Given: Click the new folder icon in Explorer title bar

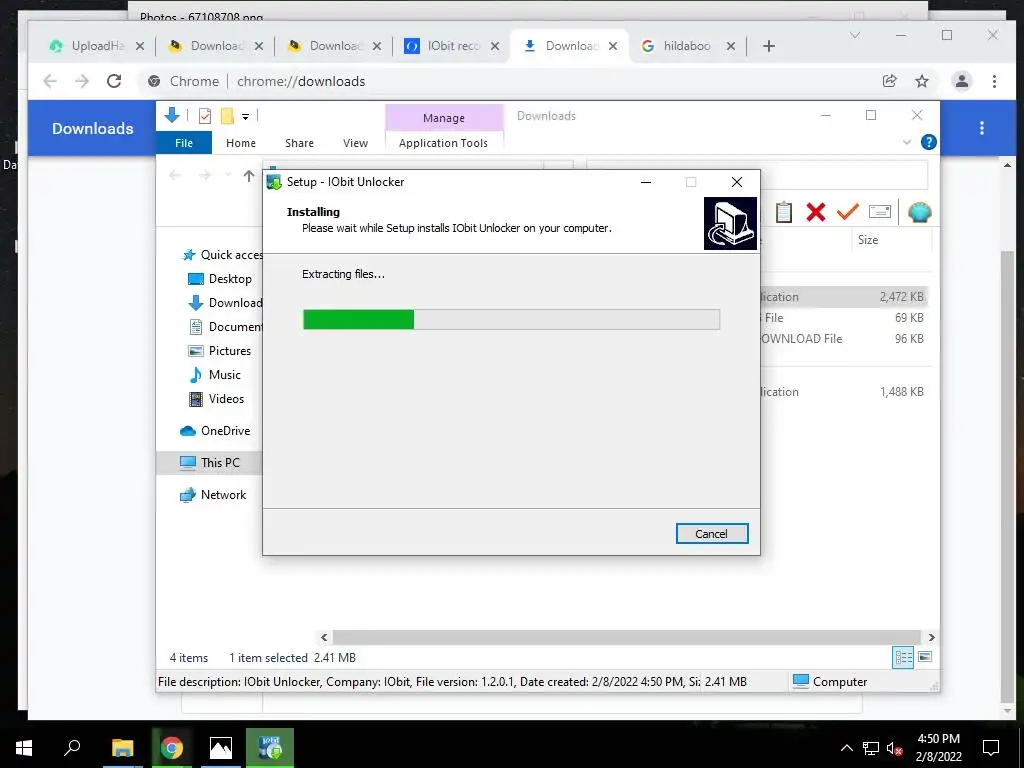Looking at the screenshot, I should point(227,116).
